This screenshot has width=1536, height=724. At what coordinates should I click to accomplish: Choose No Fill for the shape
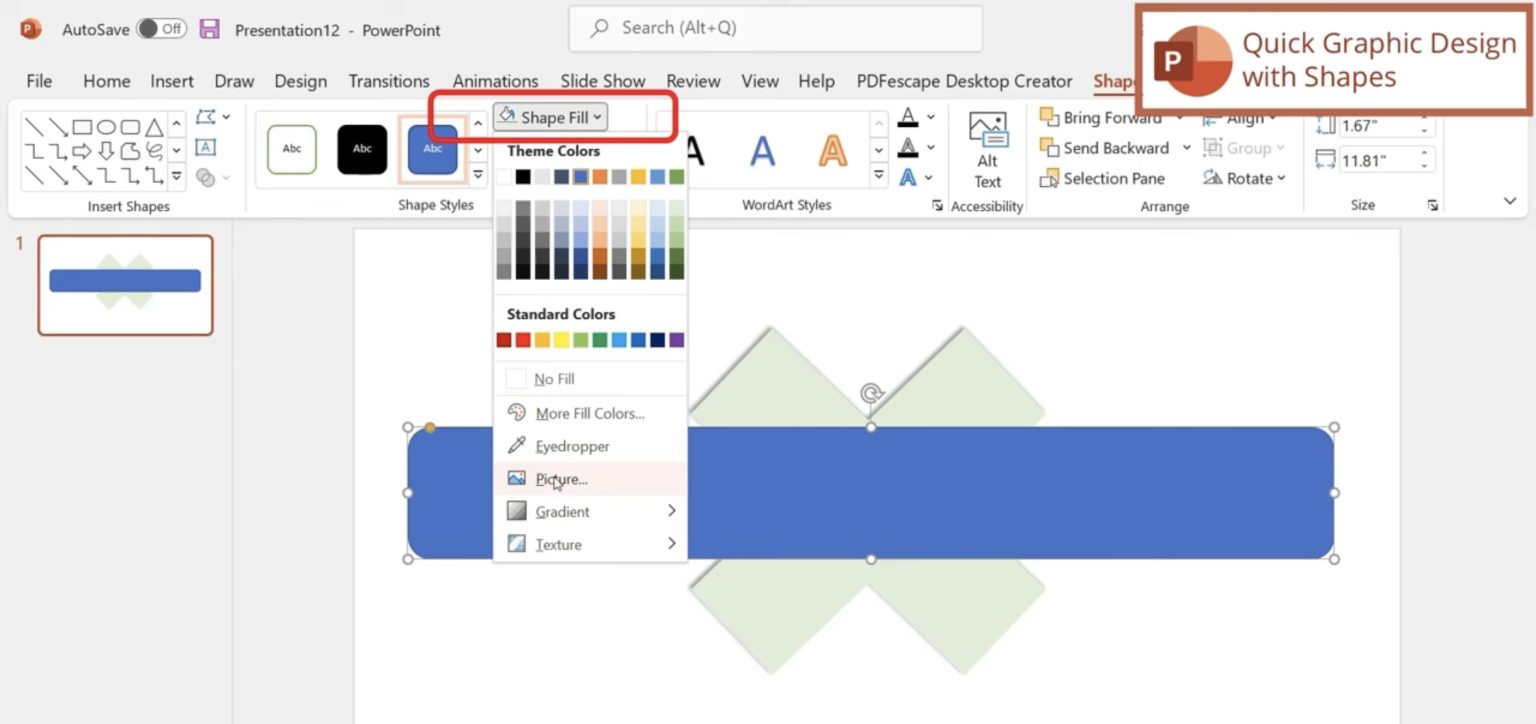(556, 378)
